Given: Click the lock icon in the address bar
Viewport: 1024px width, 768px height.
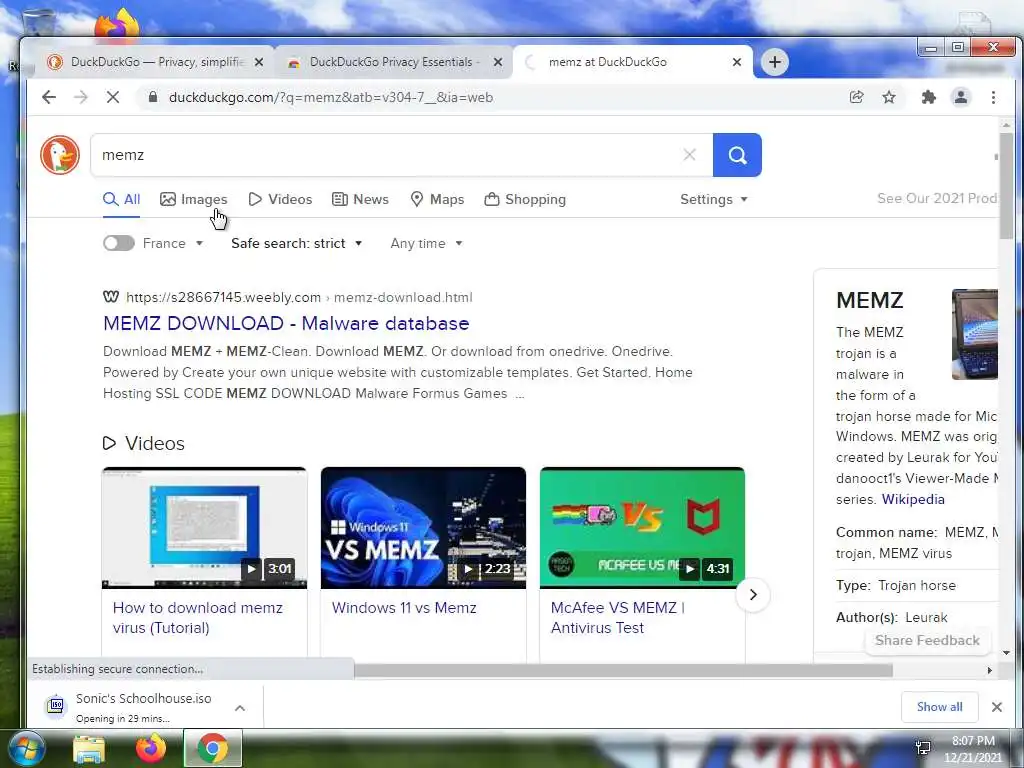Looking at the screenshot, I should pos(153,97).
